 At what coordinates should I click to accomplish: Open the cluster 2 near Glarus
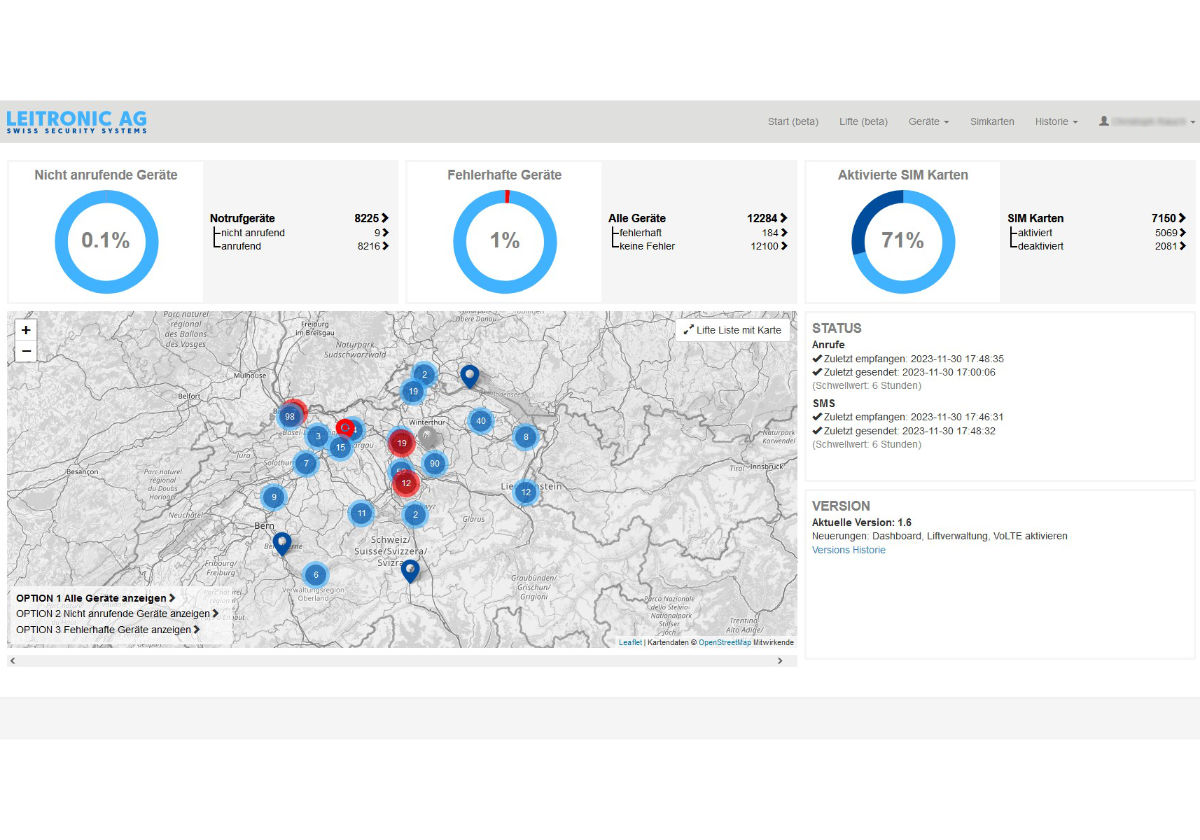[x=415, y=515]
